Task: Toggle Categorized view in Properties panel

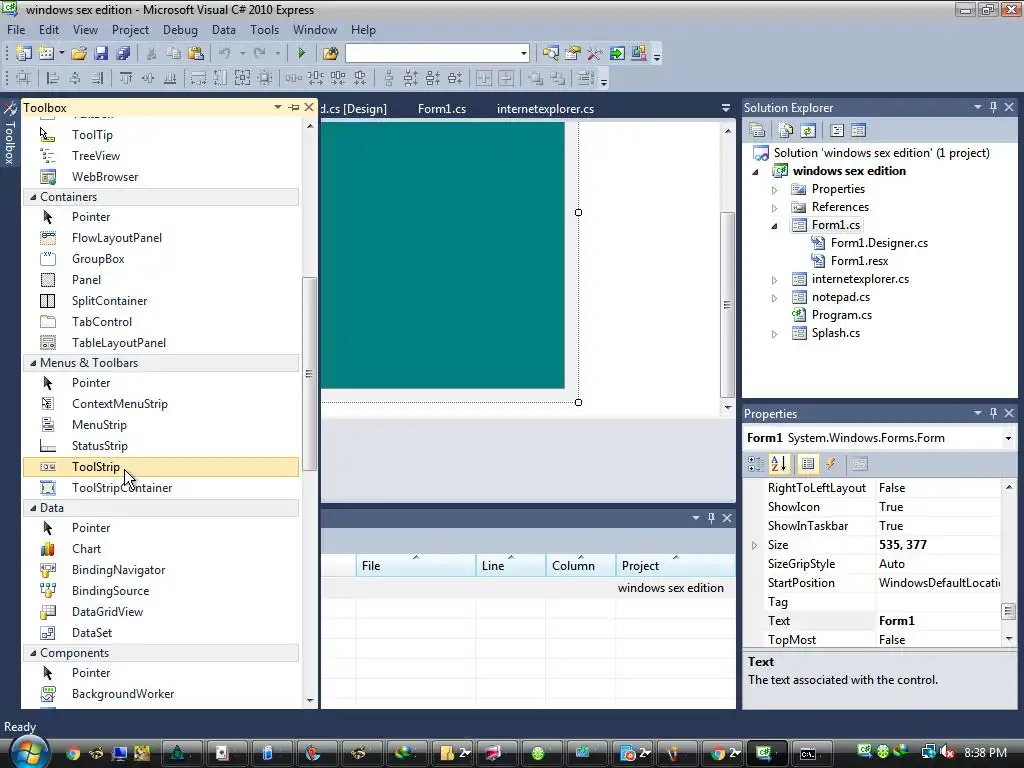Action: [x=756, y=464]
